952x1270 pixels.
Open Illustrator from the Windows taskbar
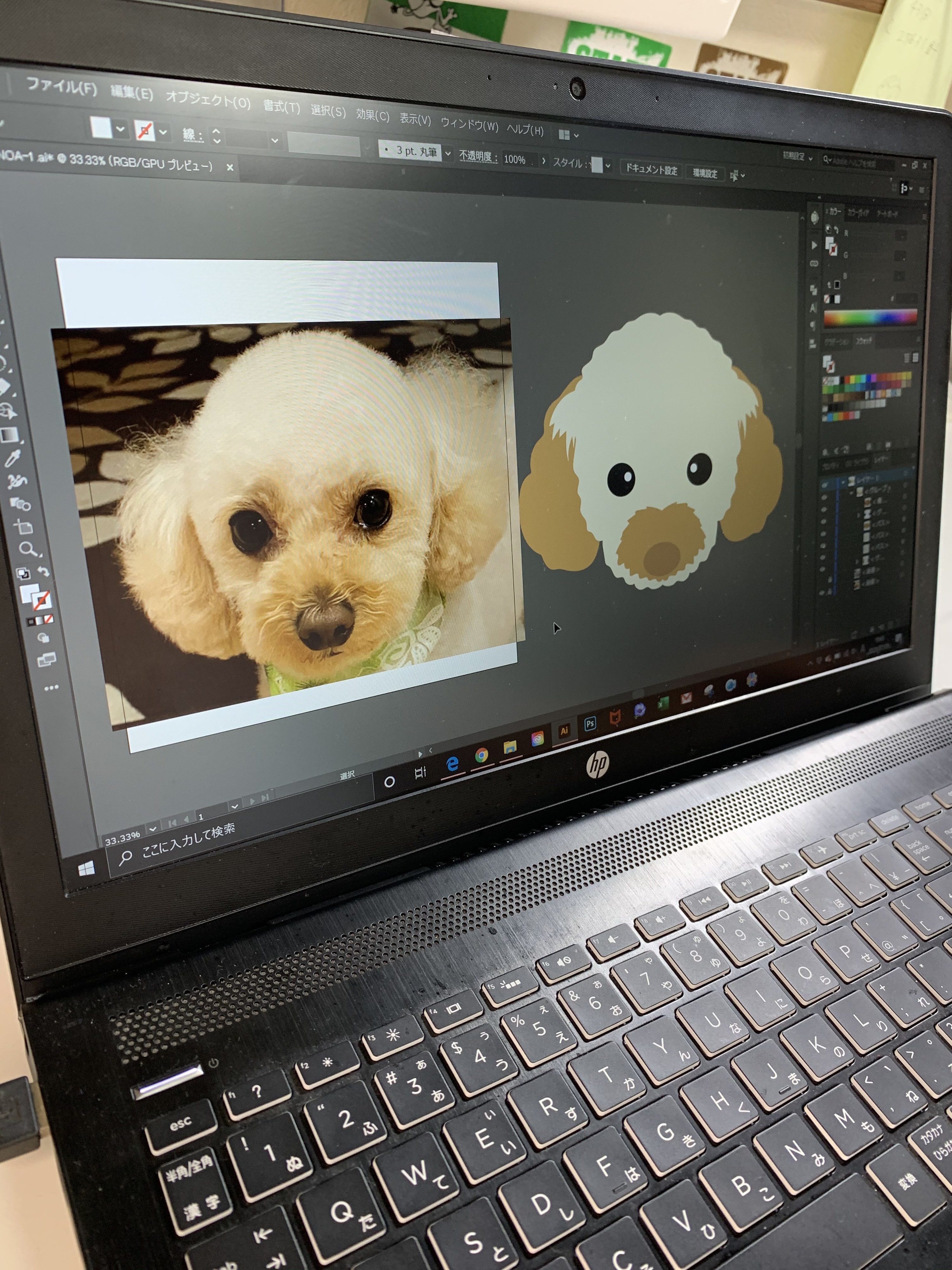(564, 731)
